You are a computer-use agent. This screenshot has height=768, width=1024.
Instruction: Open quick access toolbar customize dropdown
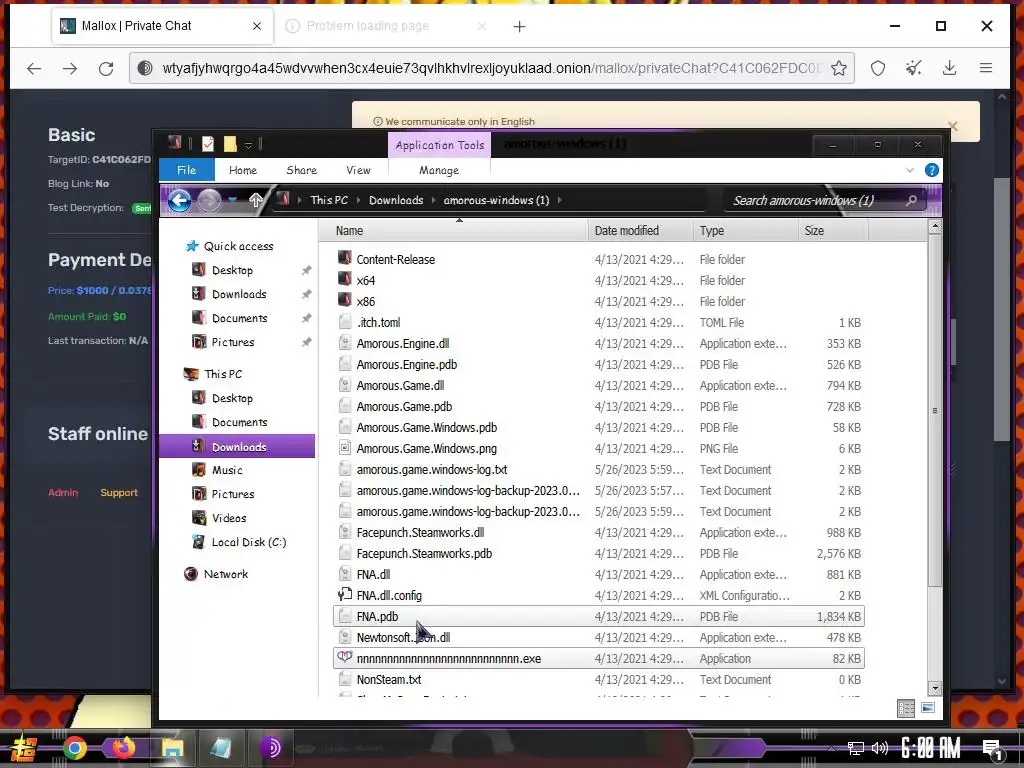248,144
